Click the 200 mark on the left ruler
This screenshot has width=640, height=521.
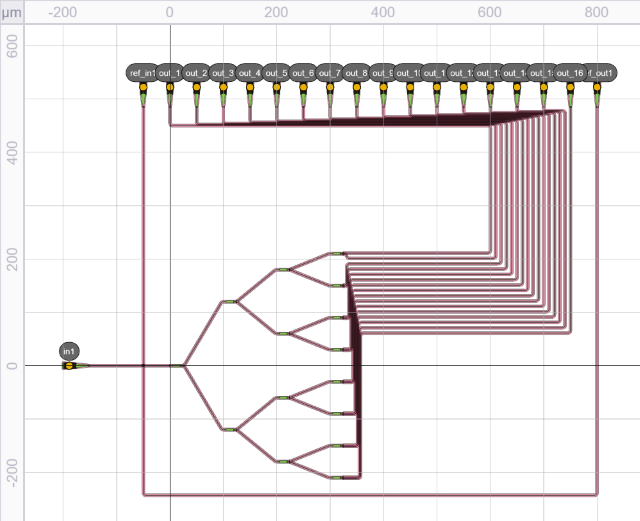coord(11,259)
